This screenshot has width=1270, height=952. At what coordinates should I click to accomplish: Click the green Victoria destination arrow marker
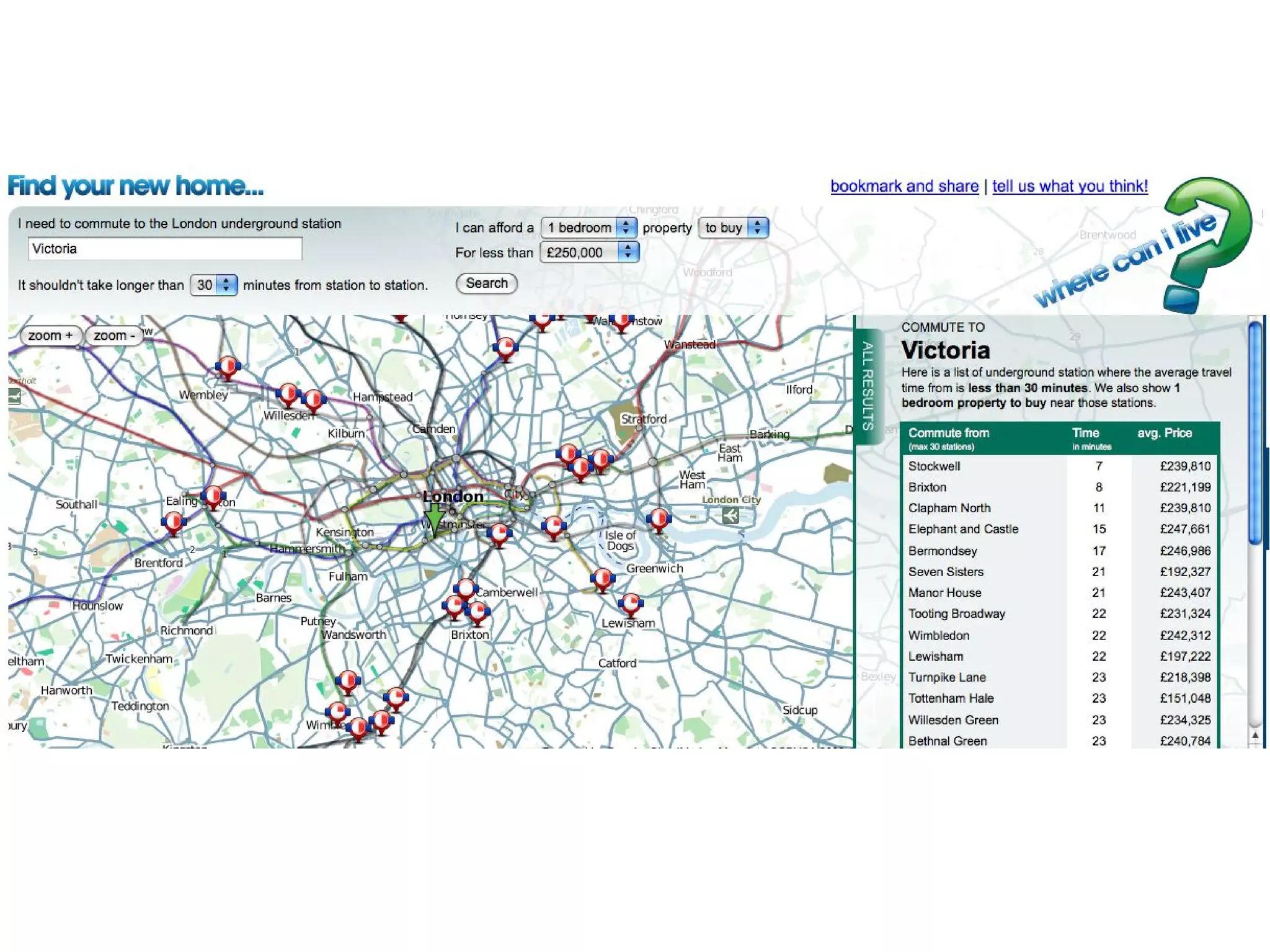click(435, 520)
